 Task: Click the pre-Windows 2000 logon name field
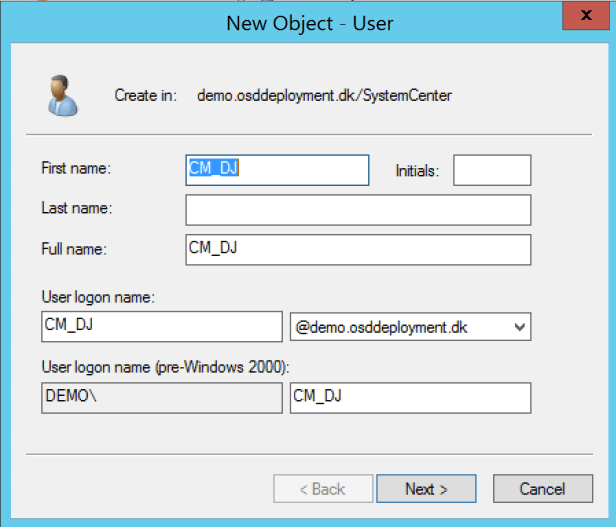tap(409, 398)
